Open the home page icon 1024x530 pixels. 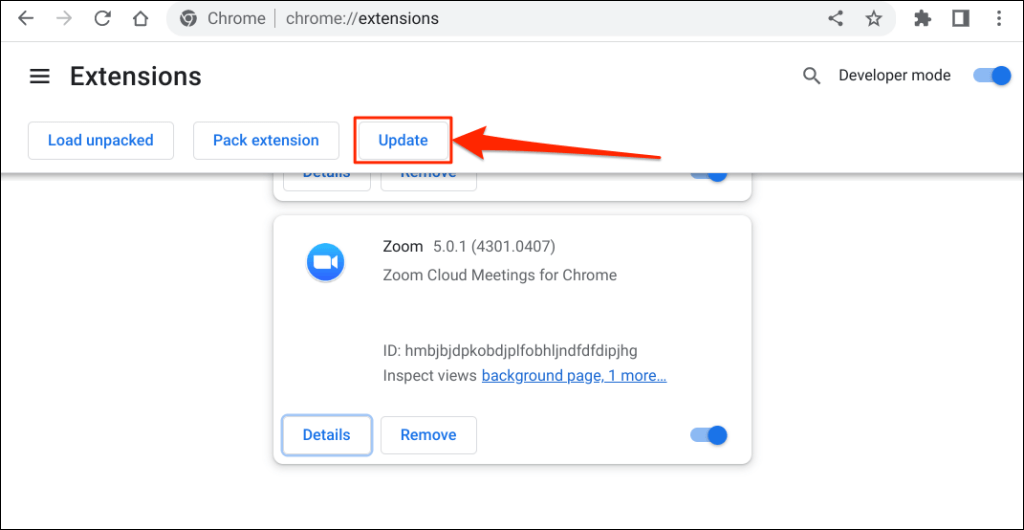point(141,19)
